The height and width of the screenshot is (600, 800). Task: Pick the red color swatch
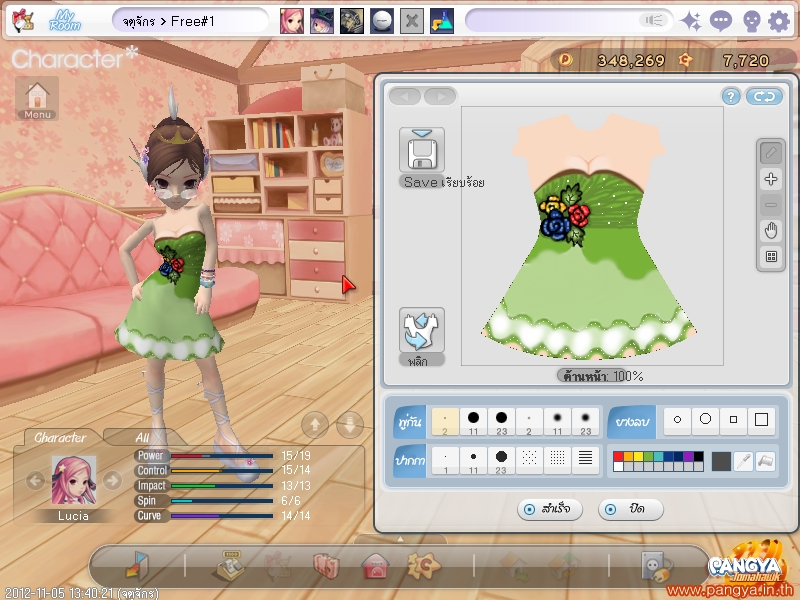(x=618, y=457)
